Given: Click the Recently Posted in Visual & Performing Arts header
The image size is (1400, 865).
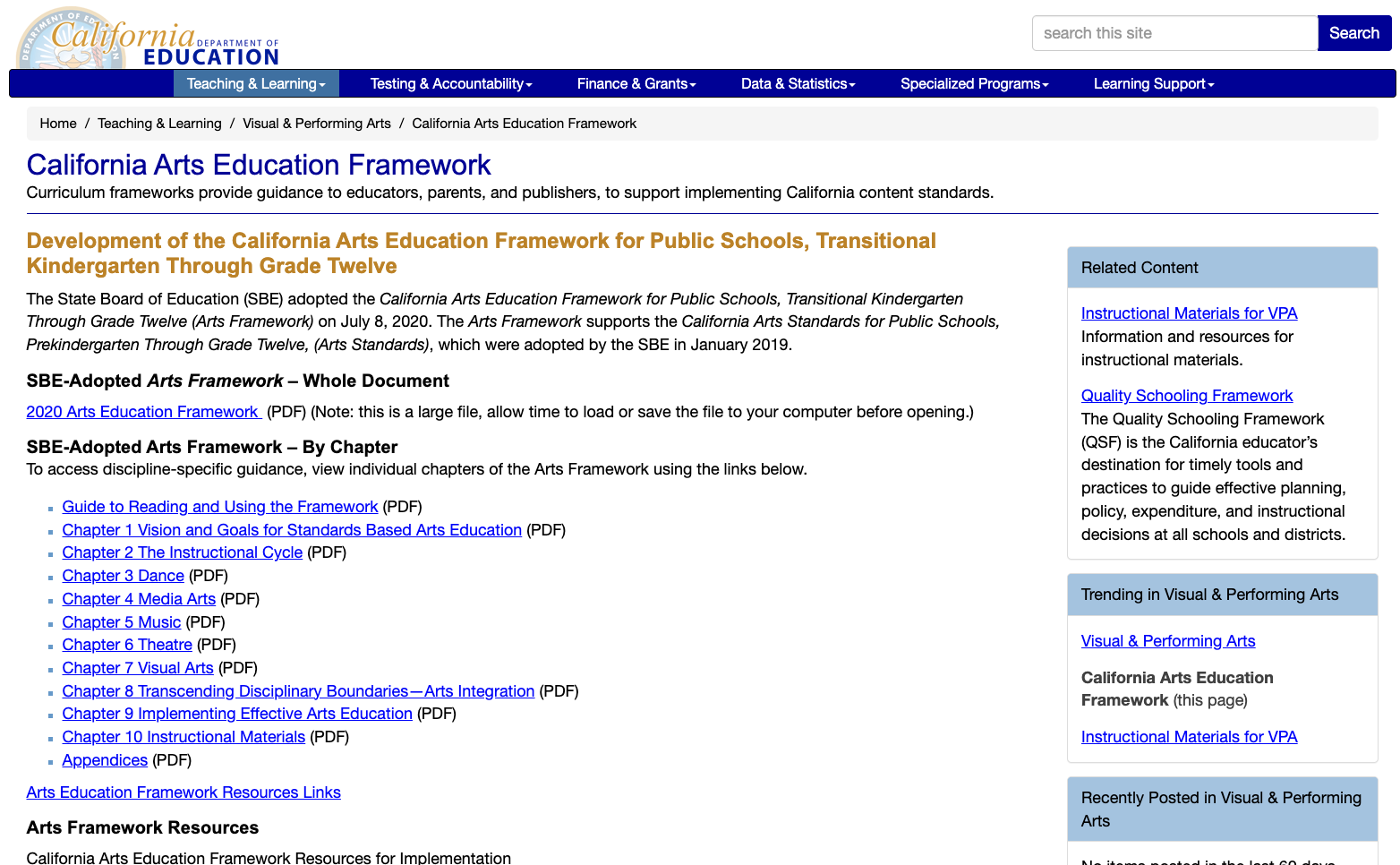Looking at the screenshot, I should (1223, 809).
